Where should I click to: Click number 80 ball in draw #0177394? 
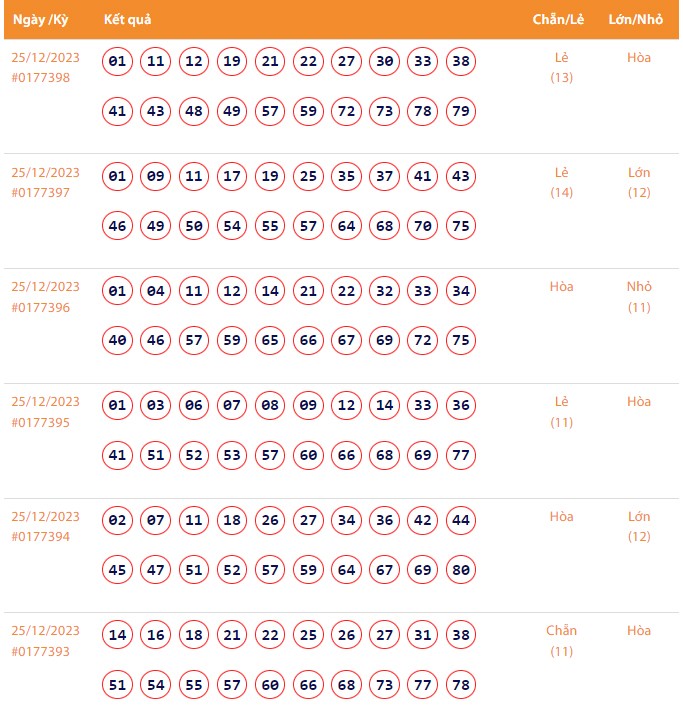pos(461,570)
